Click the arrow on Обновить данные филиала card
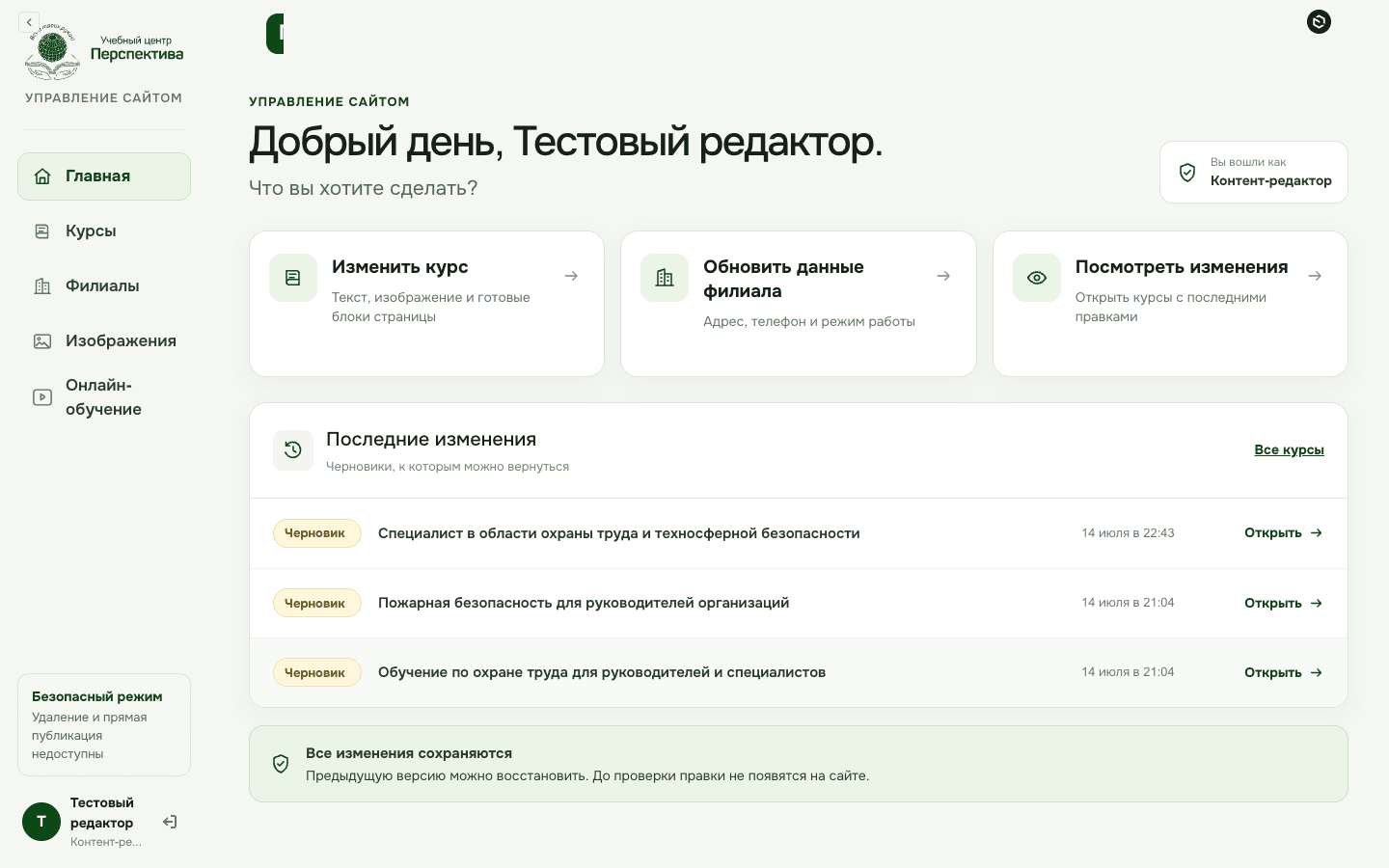Viewport: 1389px width, 868px height. (x=943, y=276)
